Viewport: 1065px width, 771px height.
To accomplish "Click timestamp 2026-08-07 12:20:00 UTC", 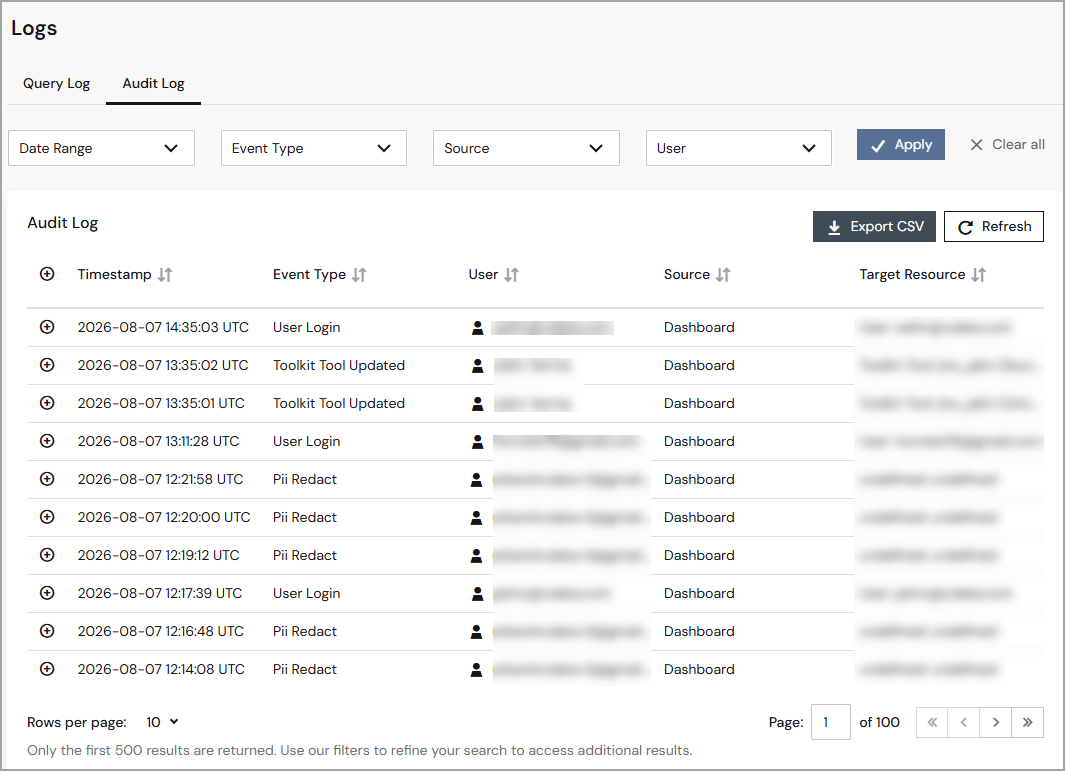I will coord(164,518).
